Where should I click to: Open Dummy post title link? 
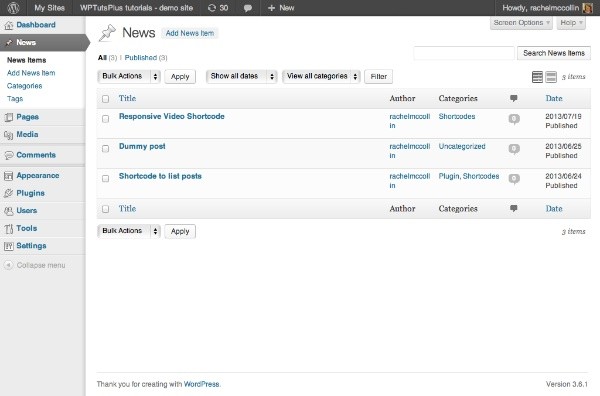(x=142, y=146)
